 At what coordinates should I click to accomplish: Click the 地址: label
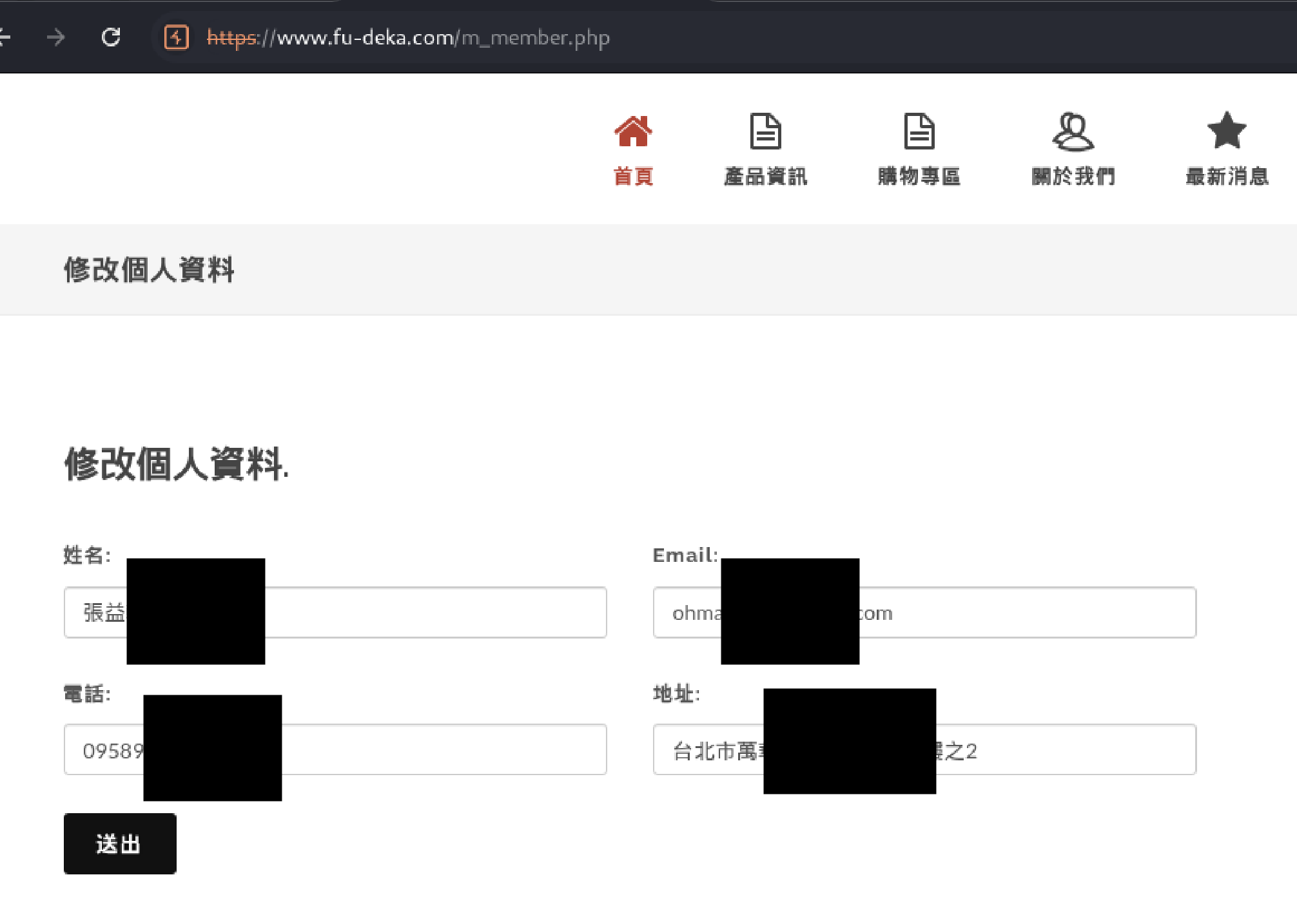676,694
